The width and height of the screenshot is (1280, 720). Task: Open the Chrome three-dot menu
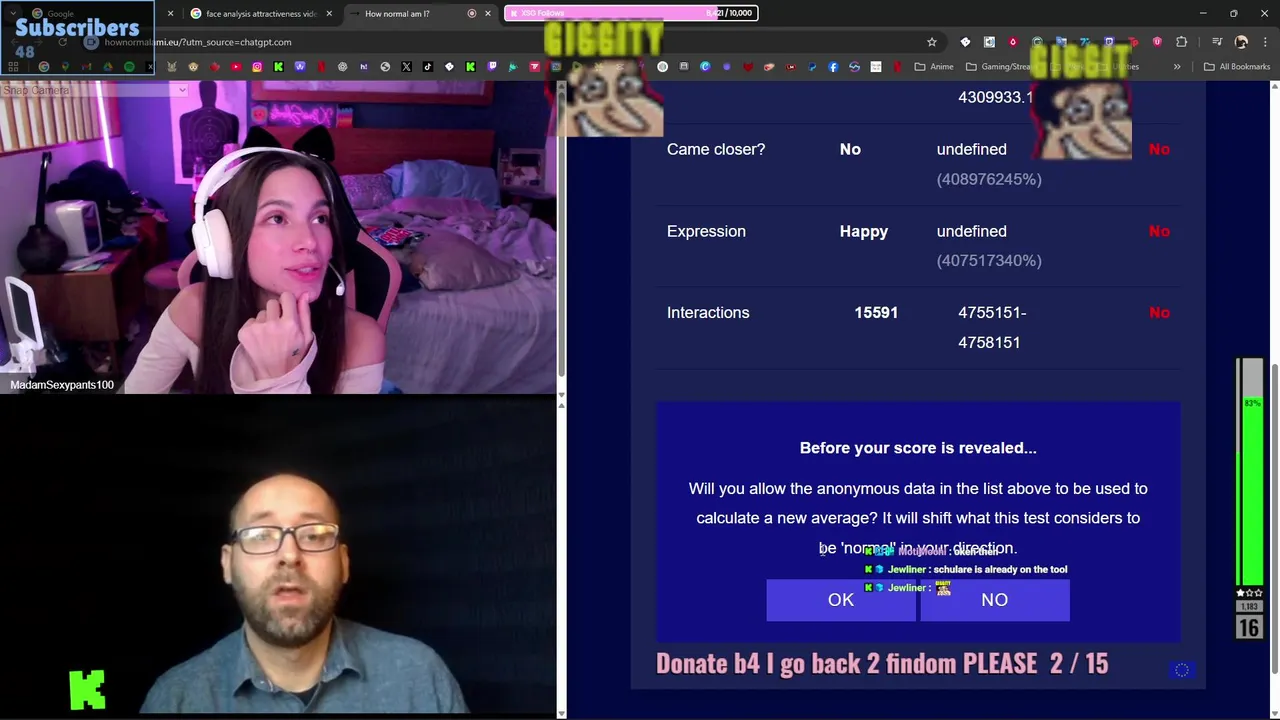1265,42
